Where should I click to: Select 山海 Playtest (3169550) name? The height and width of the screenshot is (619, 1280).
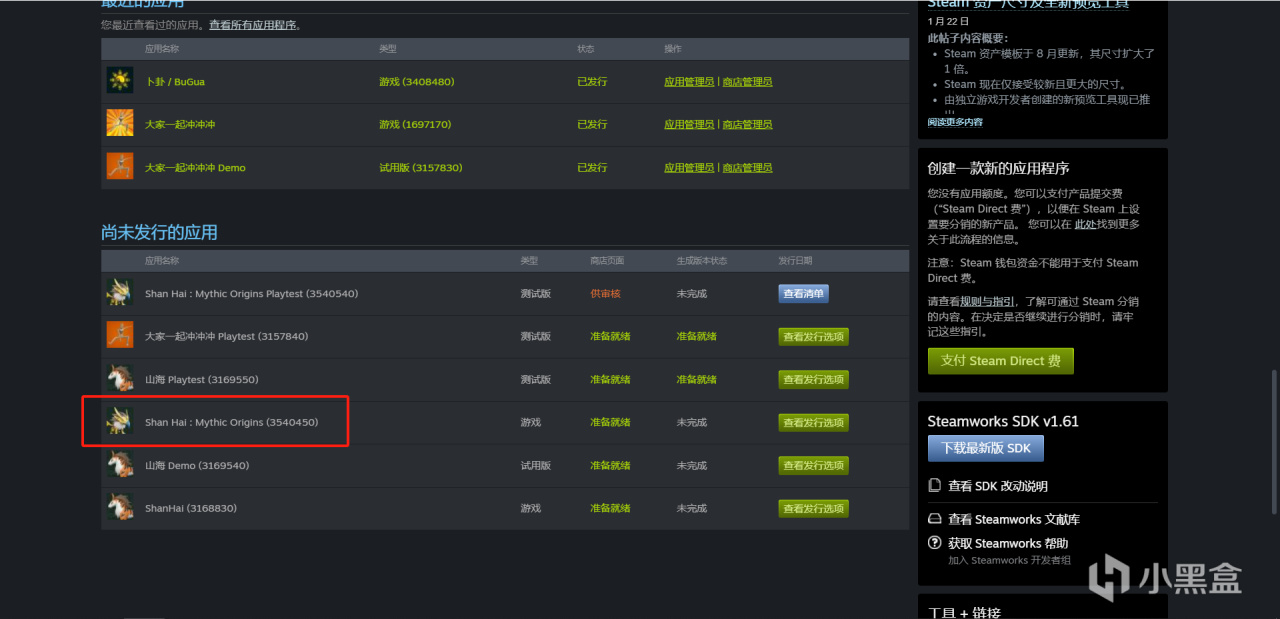202,380
